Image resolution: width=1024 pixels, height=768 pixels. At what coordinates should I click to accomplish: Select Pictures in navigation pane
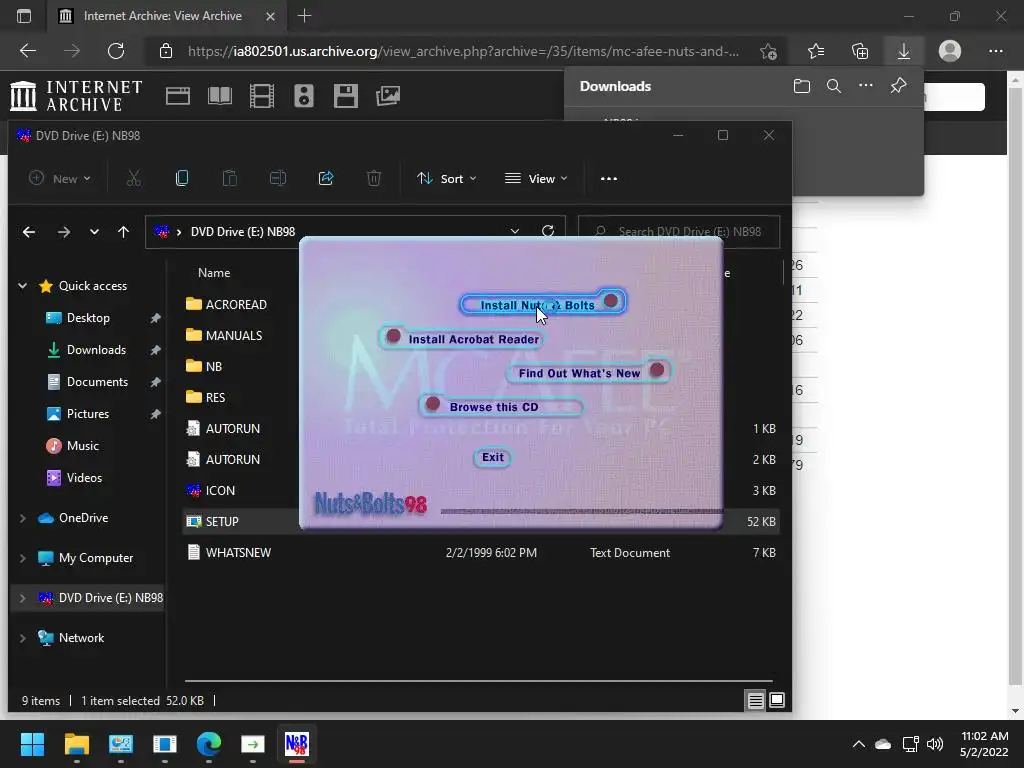click(x=88, y=413)
